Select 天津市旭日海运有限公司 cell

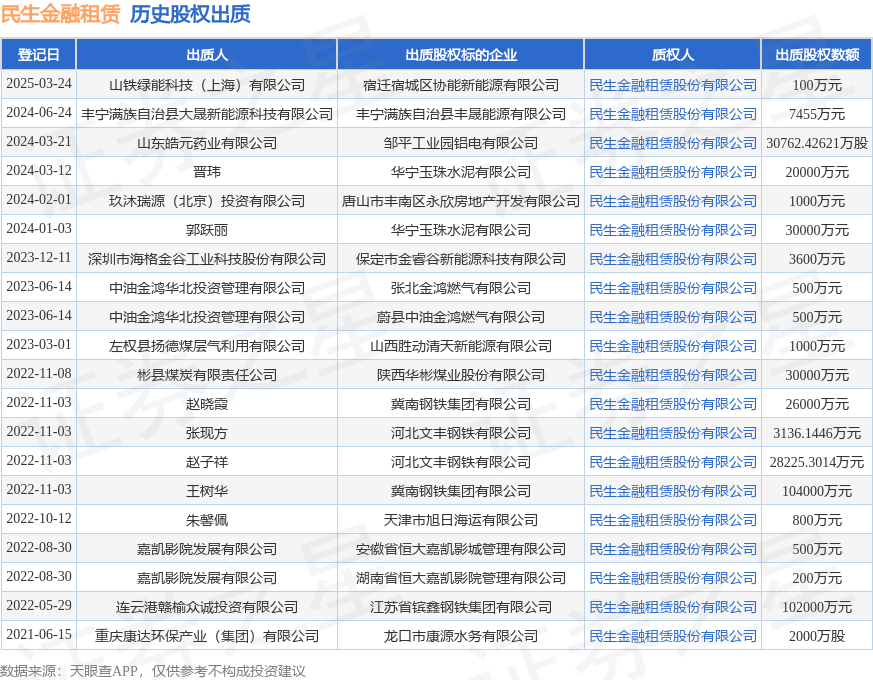click(460, 520)
